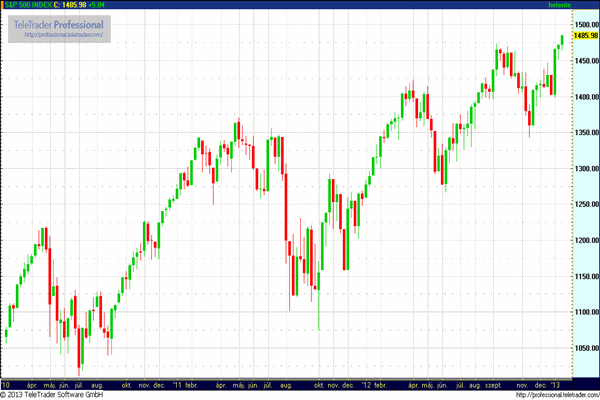Click the latest green candle at chart's right edge
The height and width of the screenshot is (400, 600).
tap(562, 40)
